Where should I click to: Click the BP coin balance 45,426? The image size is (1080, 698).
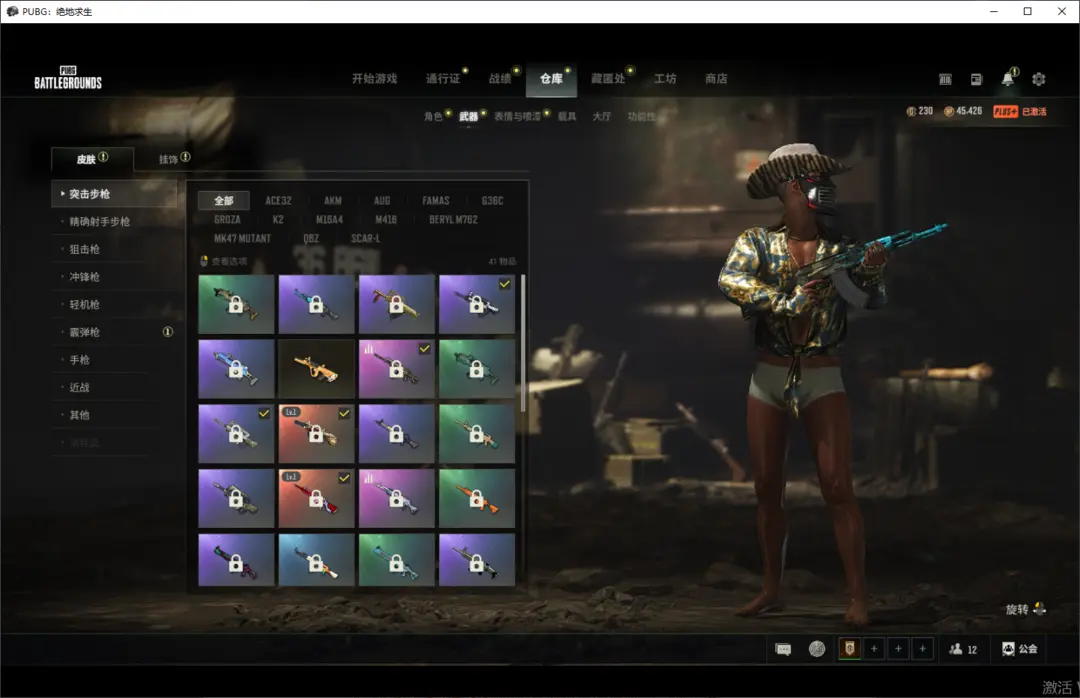pos(963,111)
